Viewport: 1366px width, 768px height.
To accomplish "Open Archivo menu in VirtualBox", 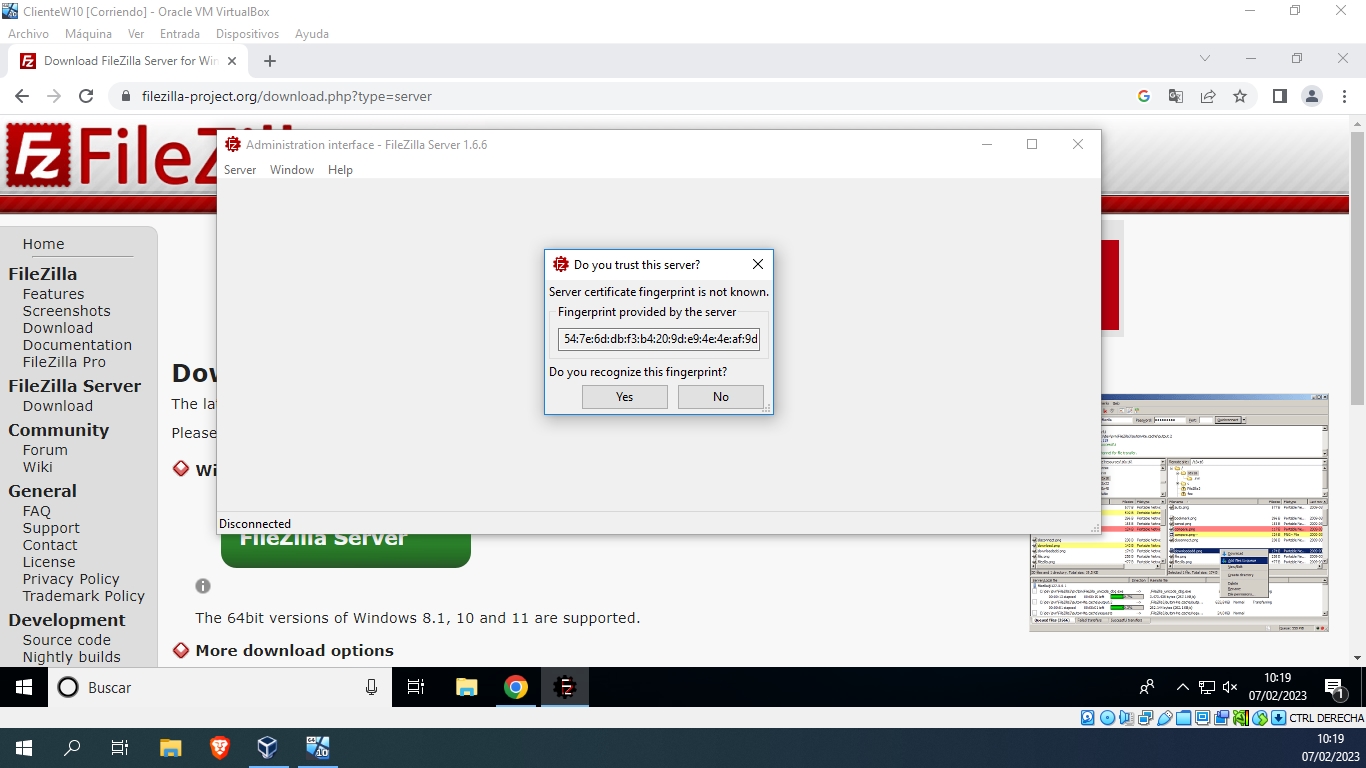I will [x=28, y=34].
